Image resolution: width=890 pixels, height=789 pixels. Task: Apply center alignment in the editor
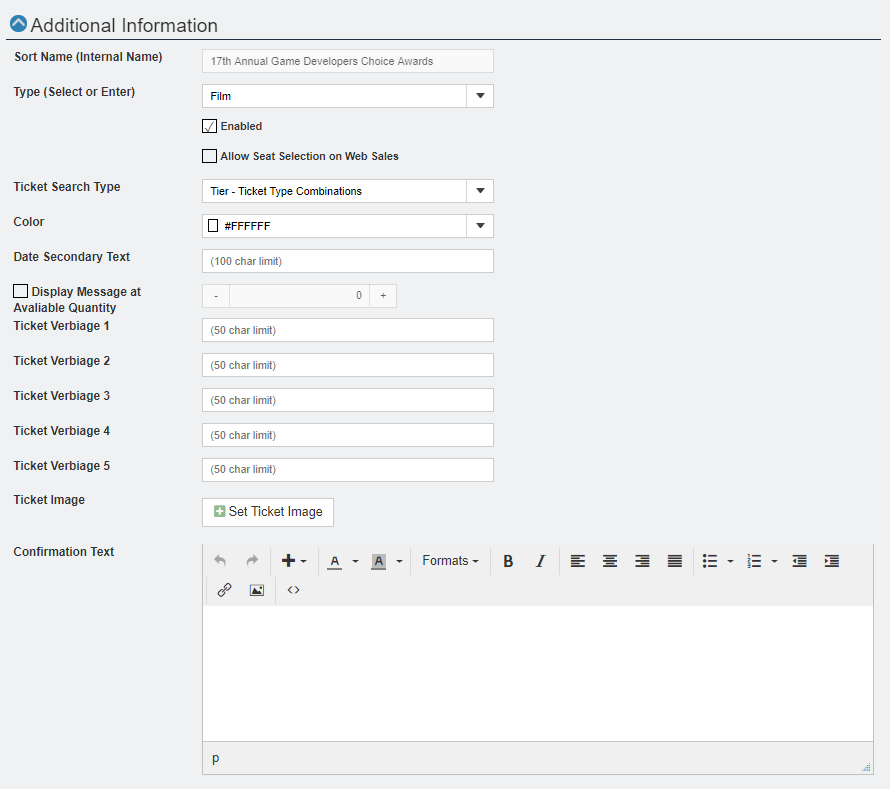[x=610, y=561]
